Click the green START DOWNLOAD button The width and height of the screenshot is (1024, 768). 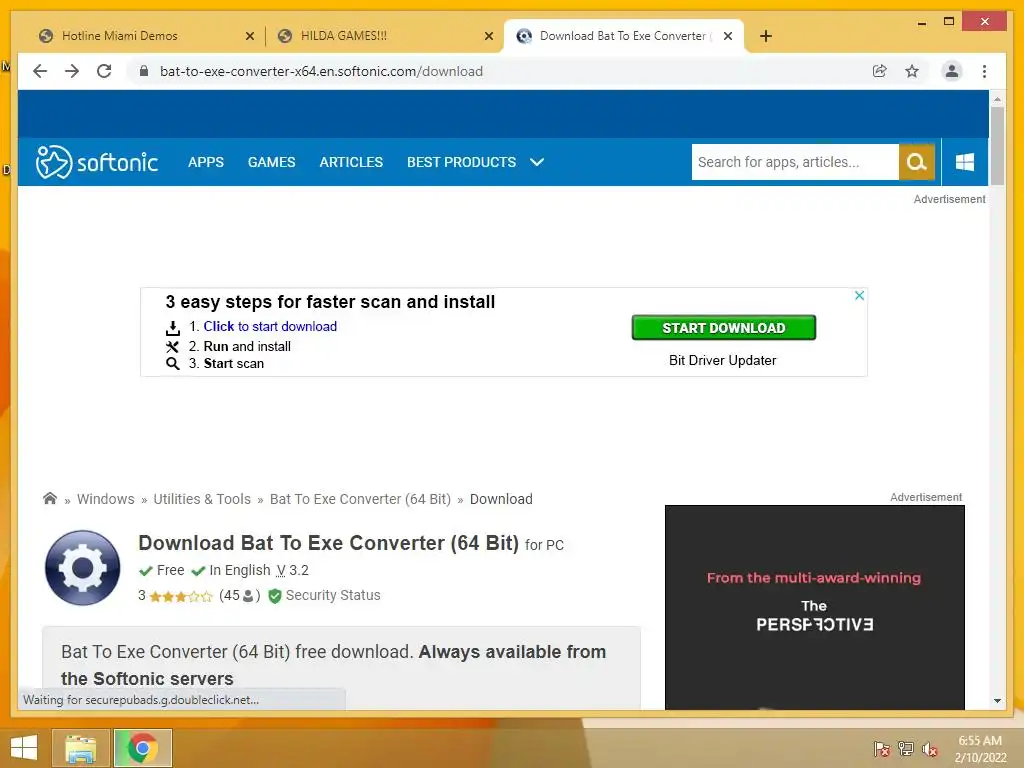[x=724, y=328]
